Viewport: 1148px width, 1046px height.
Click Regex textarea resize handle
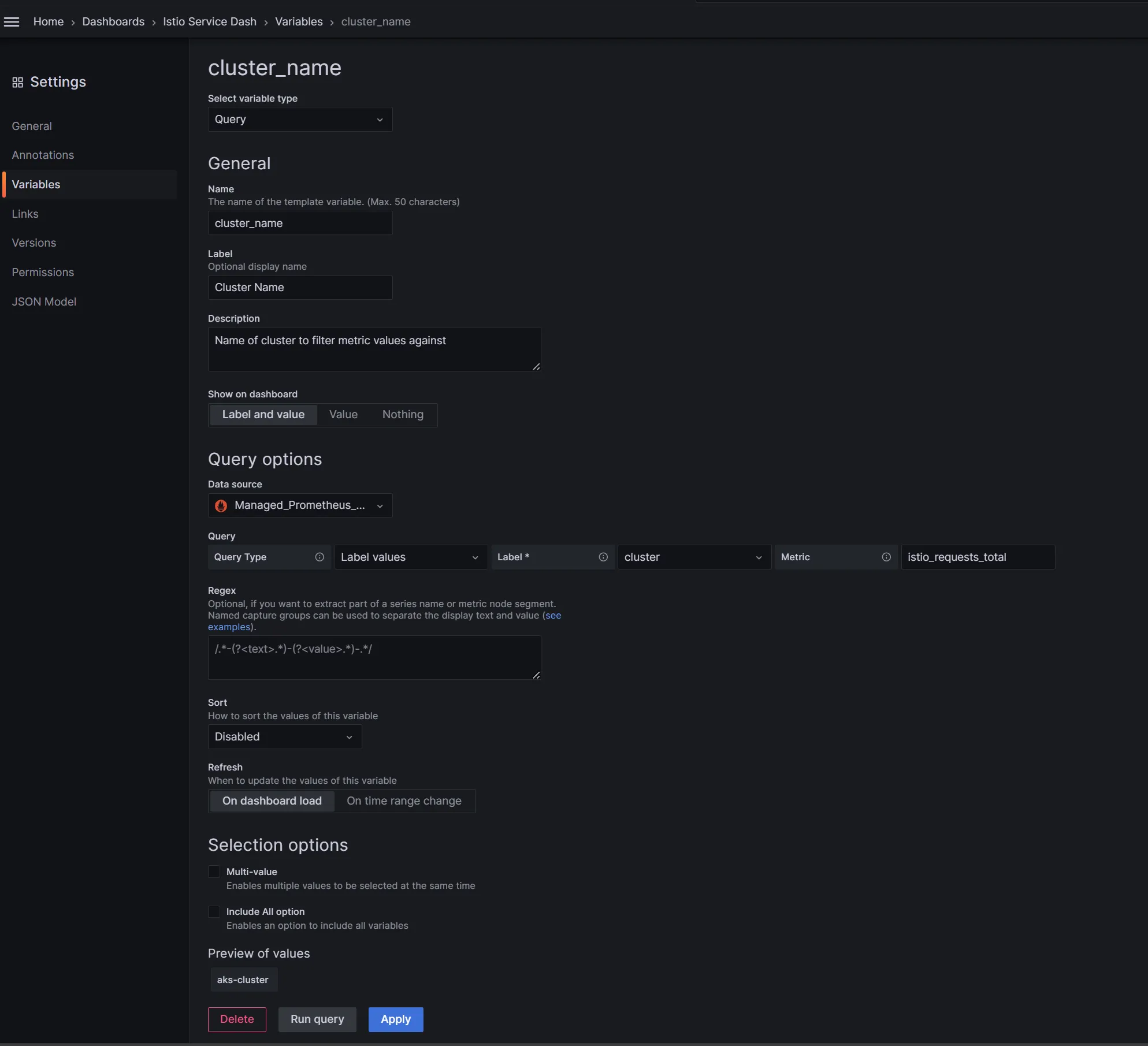[536, 675]
